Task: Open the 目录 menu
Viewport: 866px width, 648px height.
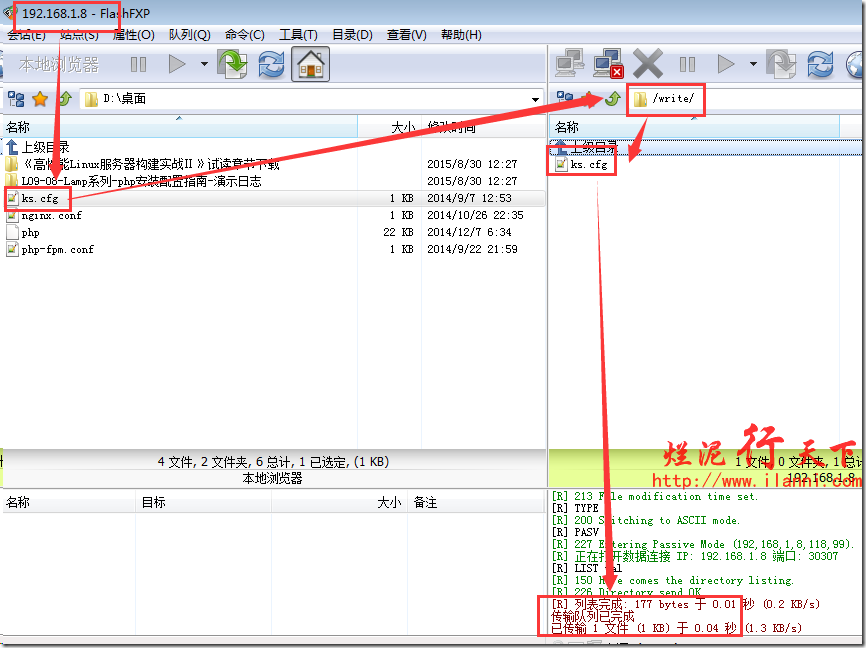Action: [x=352, y=35]
